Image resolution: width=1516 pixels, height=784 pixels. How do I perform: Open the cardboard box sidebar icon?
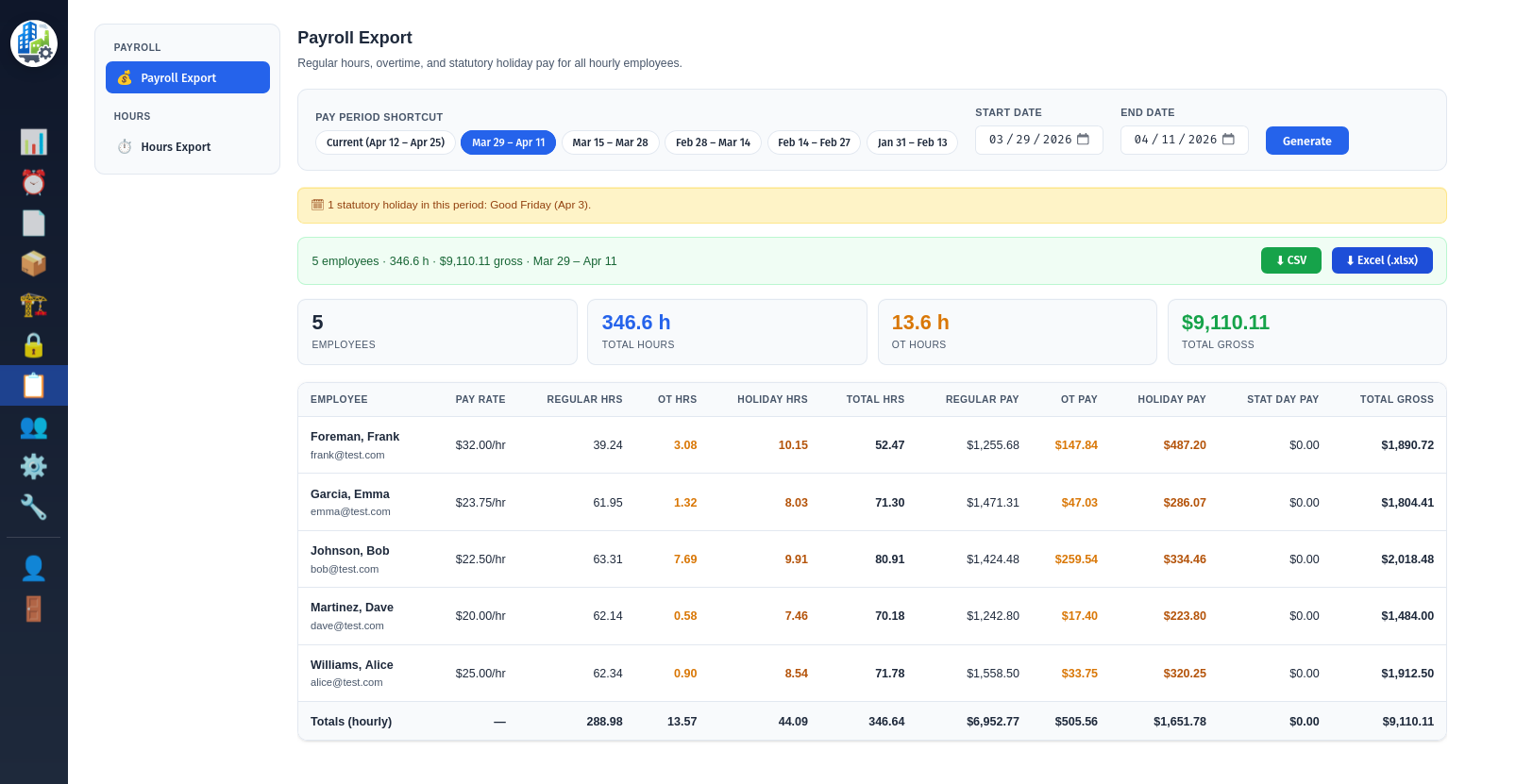33,263
